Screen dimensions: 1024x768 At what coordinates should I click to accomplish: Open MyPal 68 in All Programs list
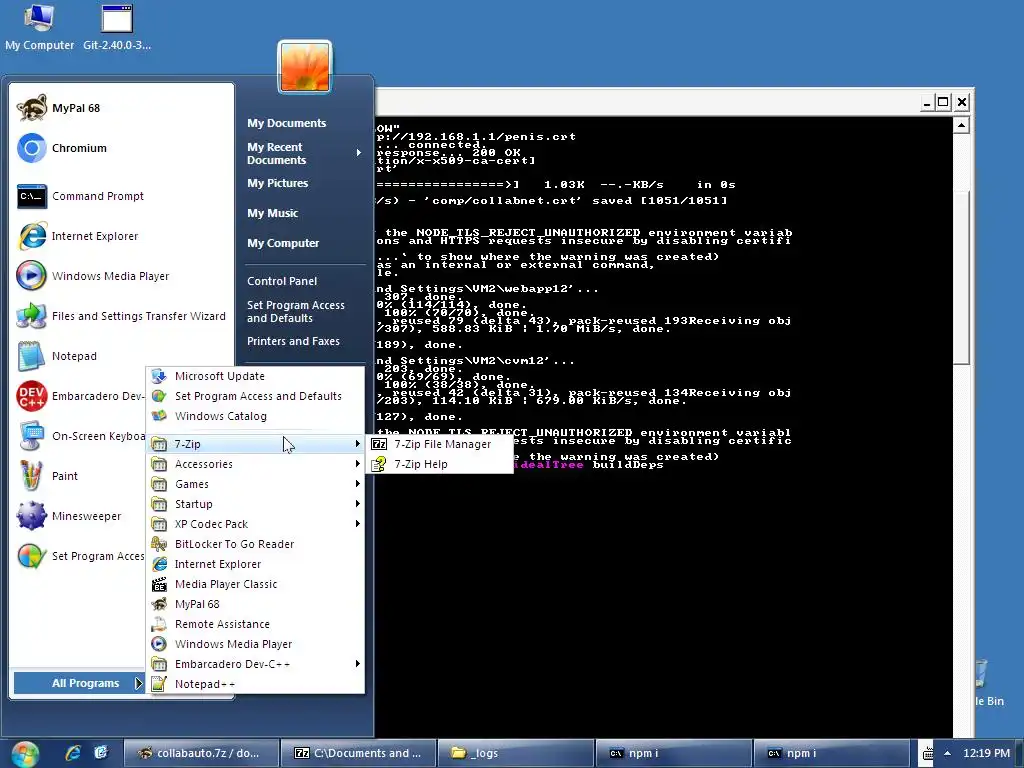[256, 604]
